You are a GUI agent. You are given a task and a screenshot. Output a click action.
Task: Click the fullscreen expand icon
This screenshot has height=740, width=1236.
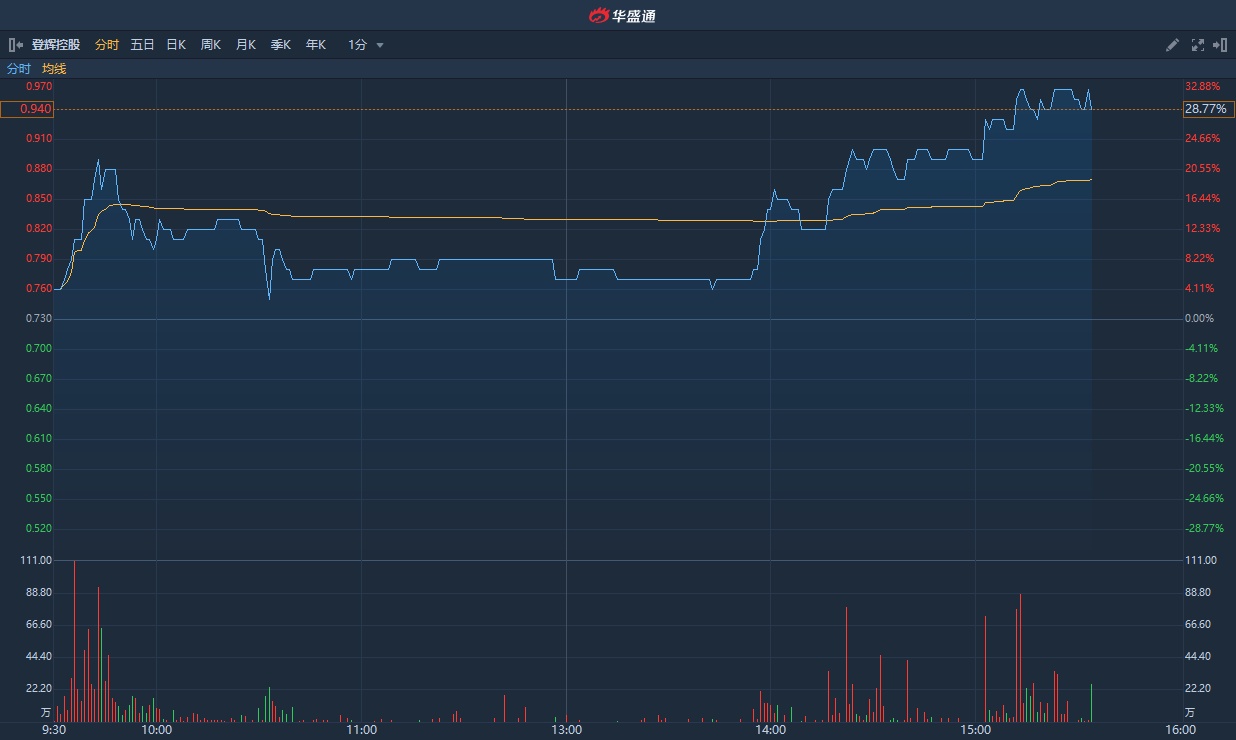point(1197,45)
